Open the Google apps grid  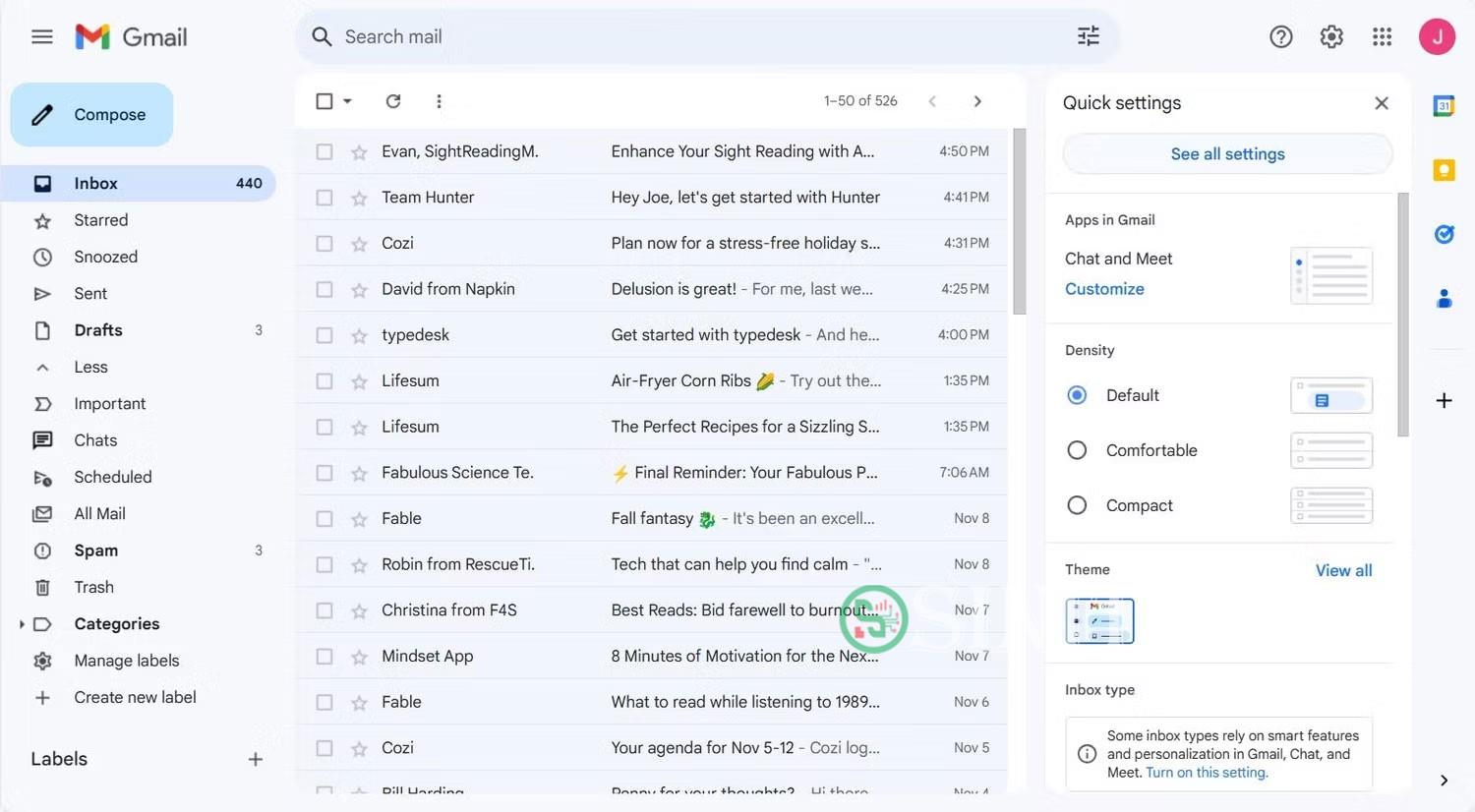tap(1382, 37)
